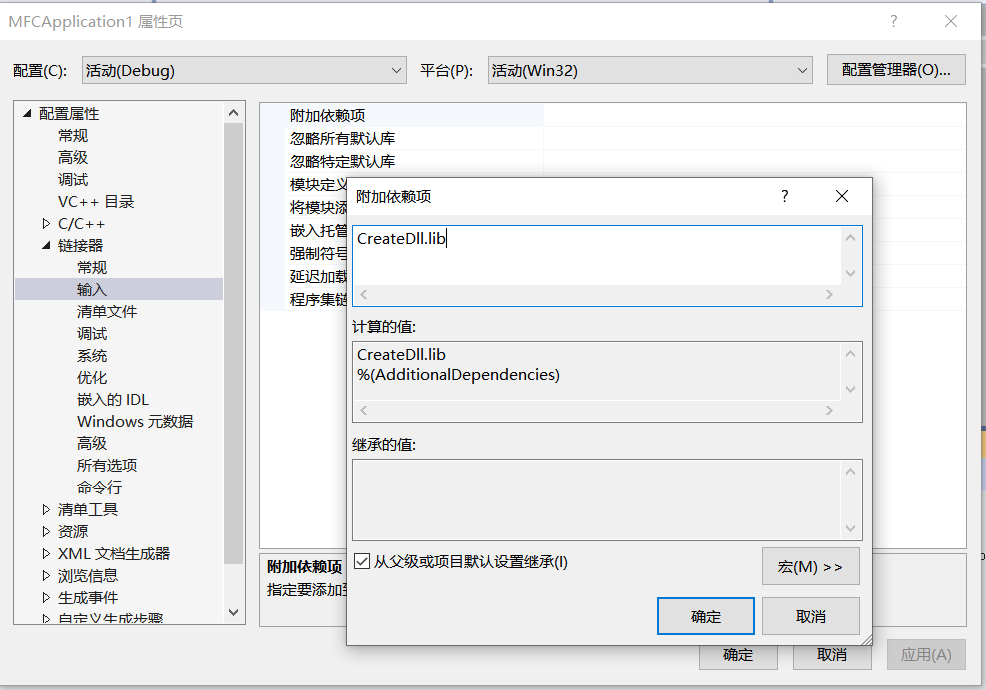
Task: Collapse the 链接器 tree node
Action: 46,245
